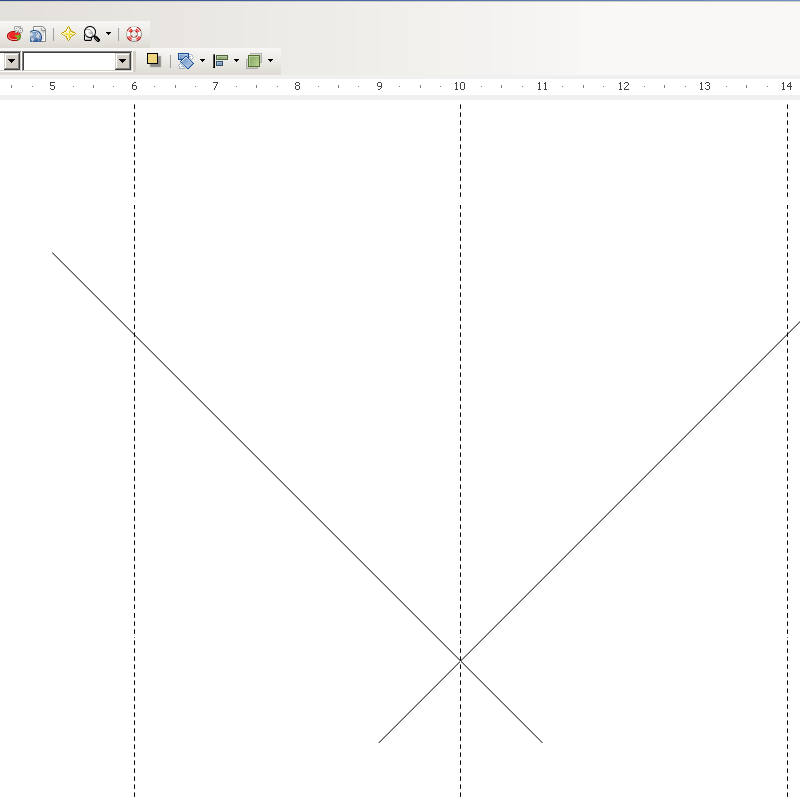Image resolution: width=800 pixels, height=800 pixels.
Task: Open the empty fill style combo box list
Action: click(x=123, y=61)
